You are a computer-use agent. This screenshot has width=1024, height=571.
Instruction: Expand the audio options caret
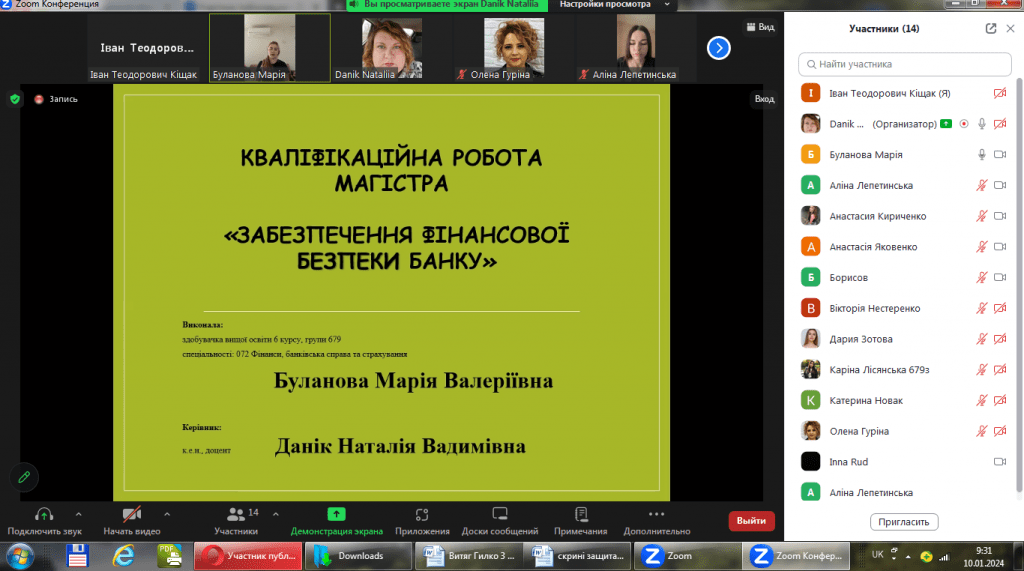pyautogui.click(x=79, y=513)
